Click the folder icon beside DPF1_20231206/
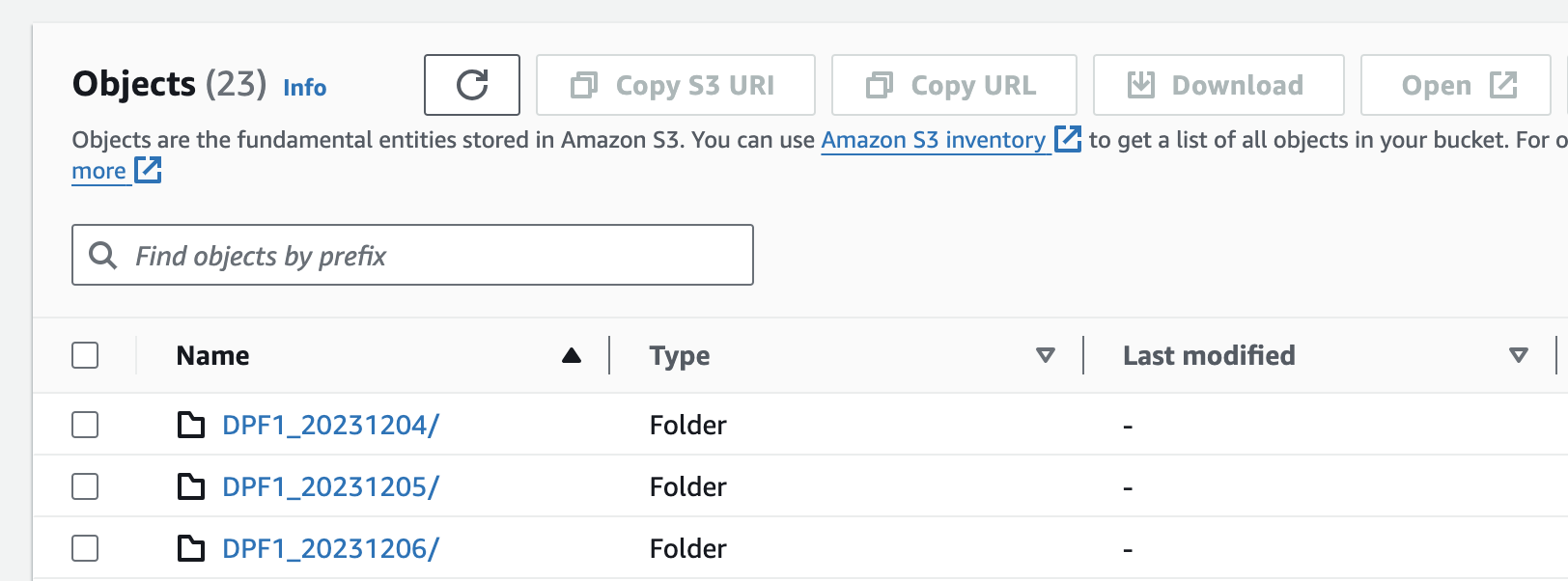 191,548
